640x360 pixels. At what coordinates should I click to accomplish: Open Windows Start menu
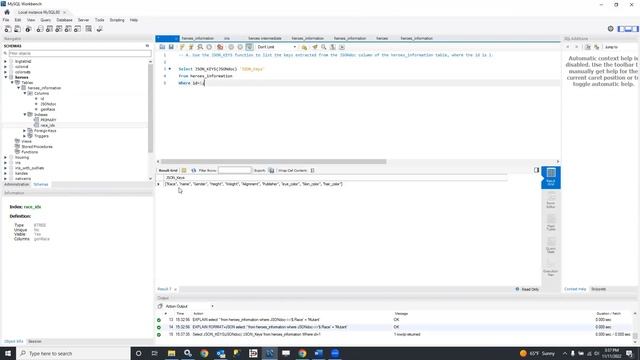pyautogui.click(x=8, y=353)
